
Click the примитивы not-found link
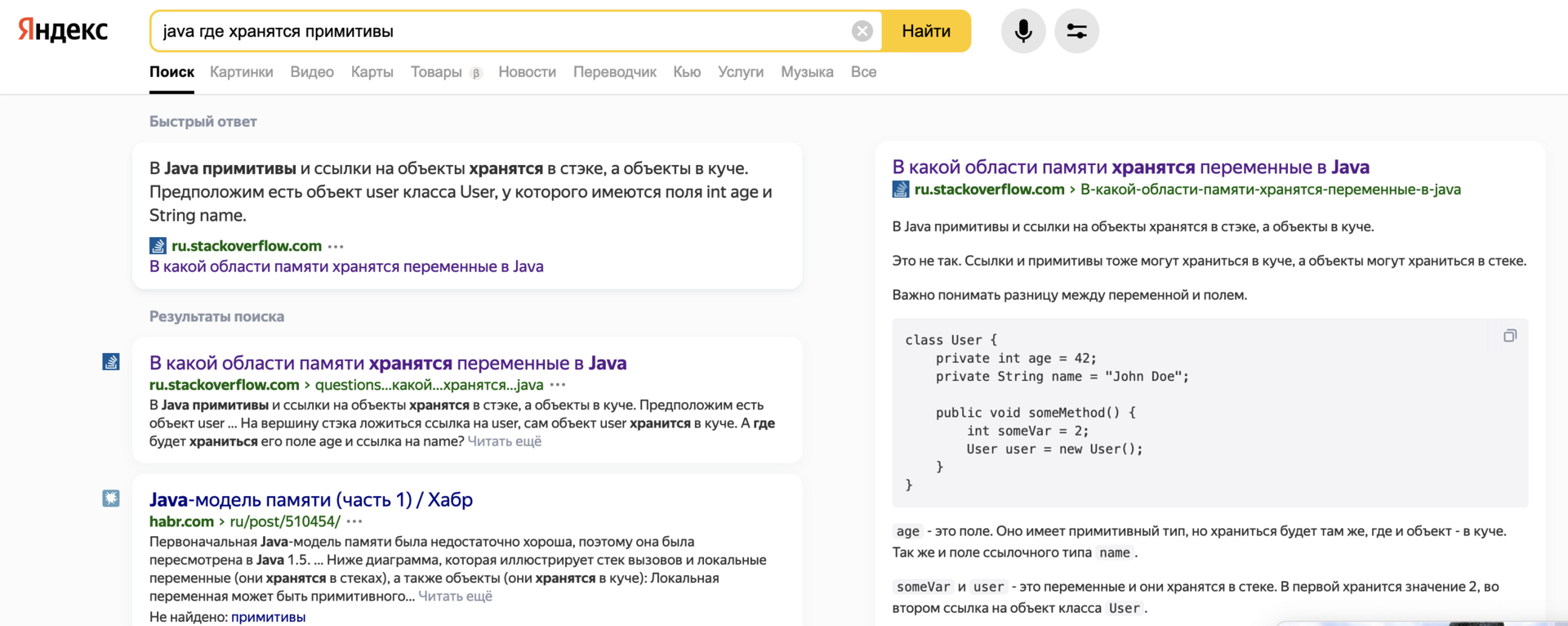pos(268,617)
